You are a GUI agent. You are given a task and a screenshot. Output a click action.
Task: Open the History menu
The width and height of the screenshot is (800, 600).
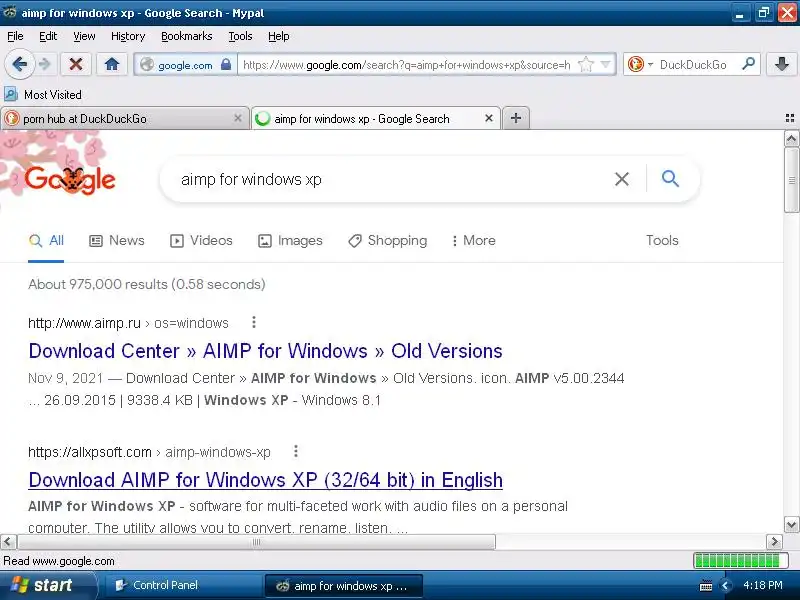(x=128, y=36)
